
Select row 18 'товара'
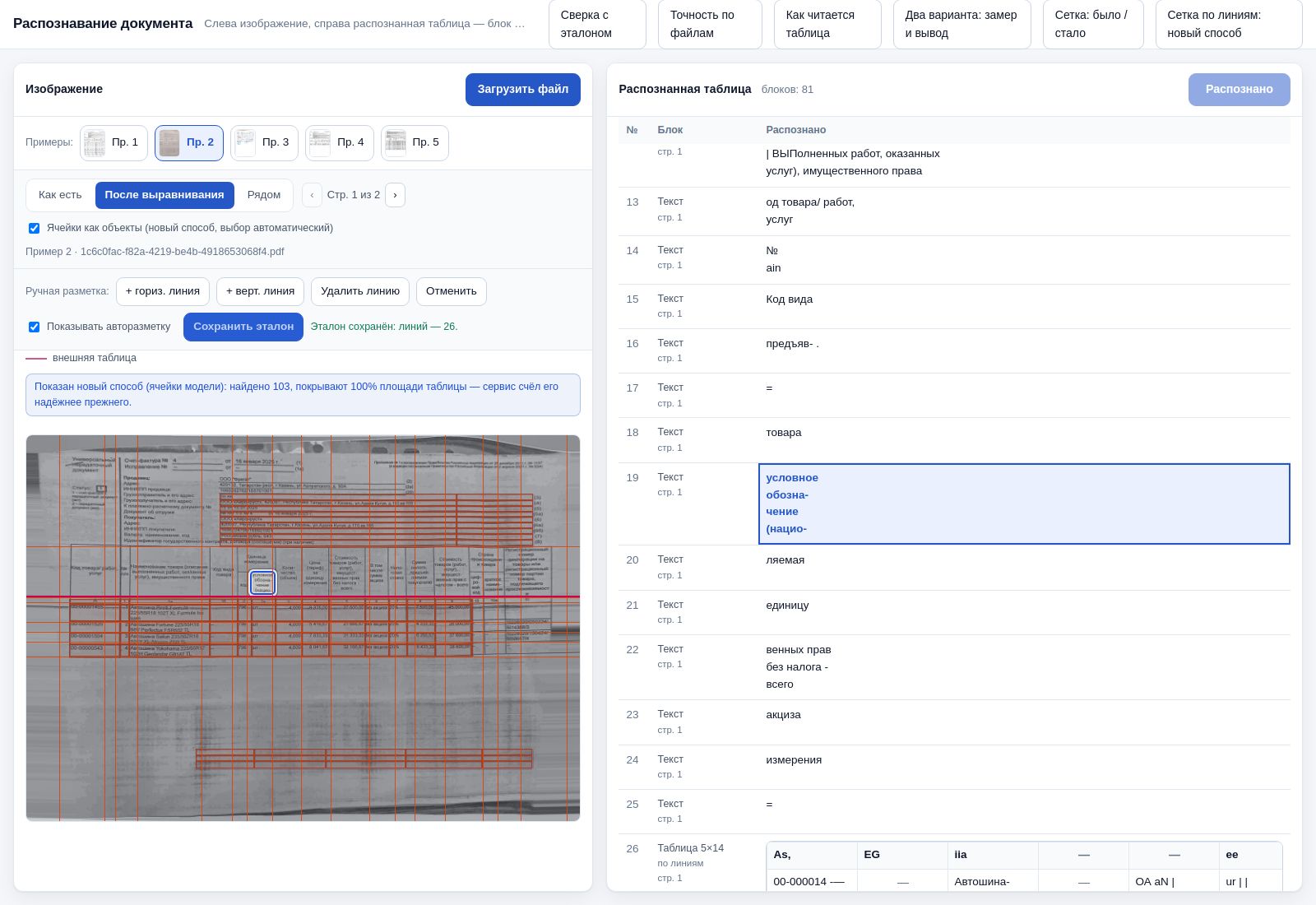click(x=954, y=440)
